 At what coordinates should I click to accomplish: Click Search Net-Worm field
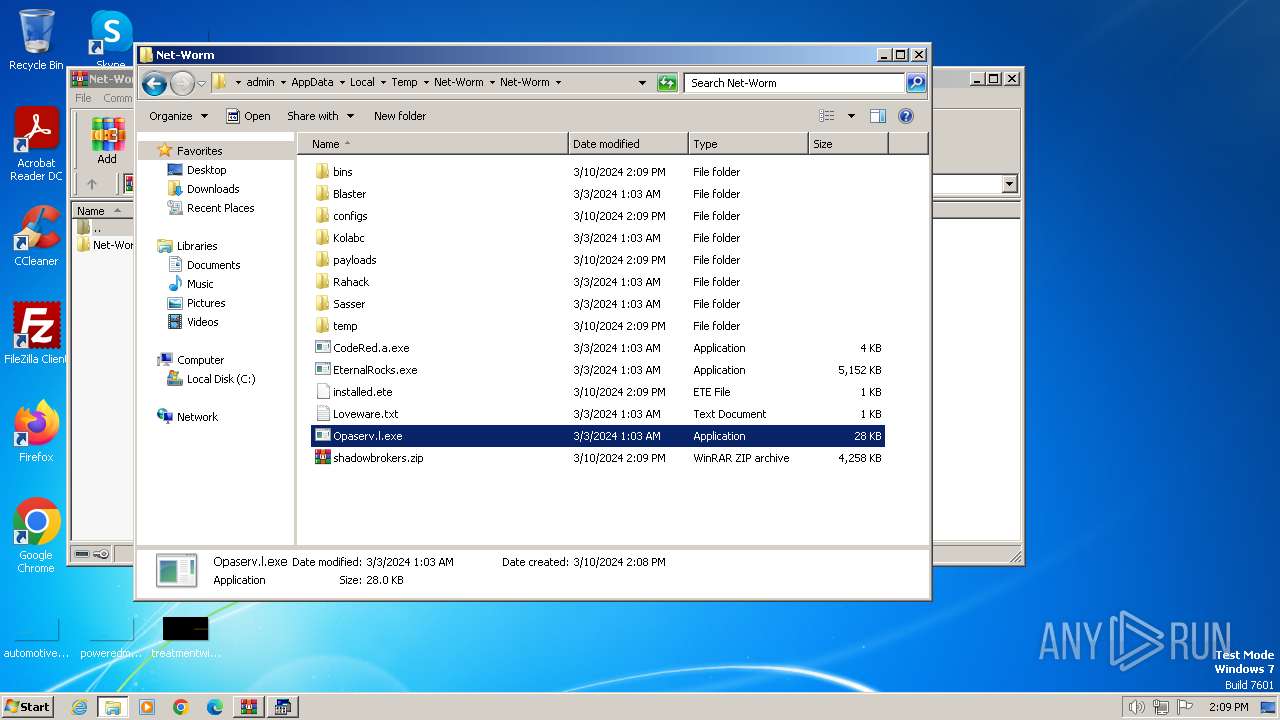click(795, 83)
